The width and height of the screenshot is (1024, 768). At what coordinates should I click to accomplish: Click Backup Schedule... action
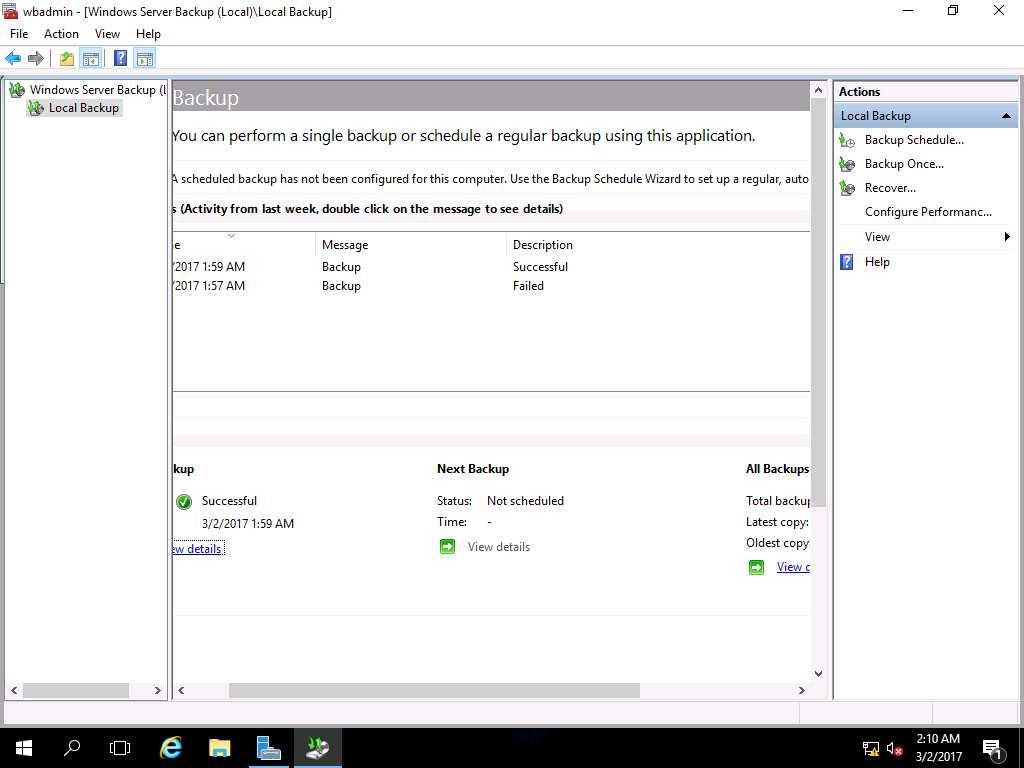coord(914,140)
